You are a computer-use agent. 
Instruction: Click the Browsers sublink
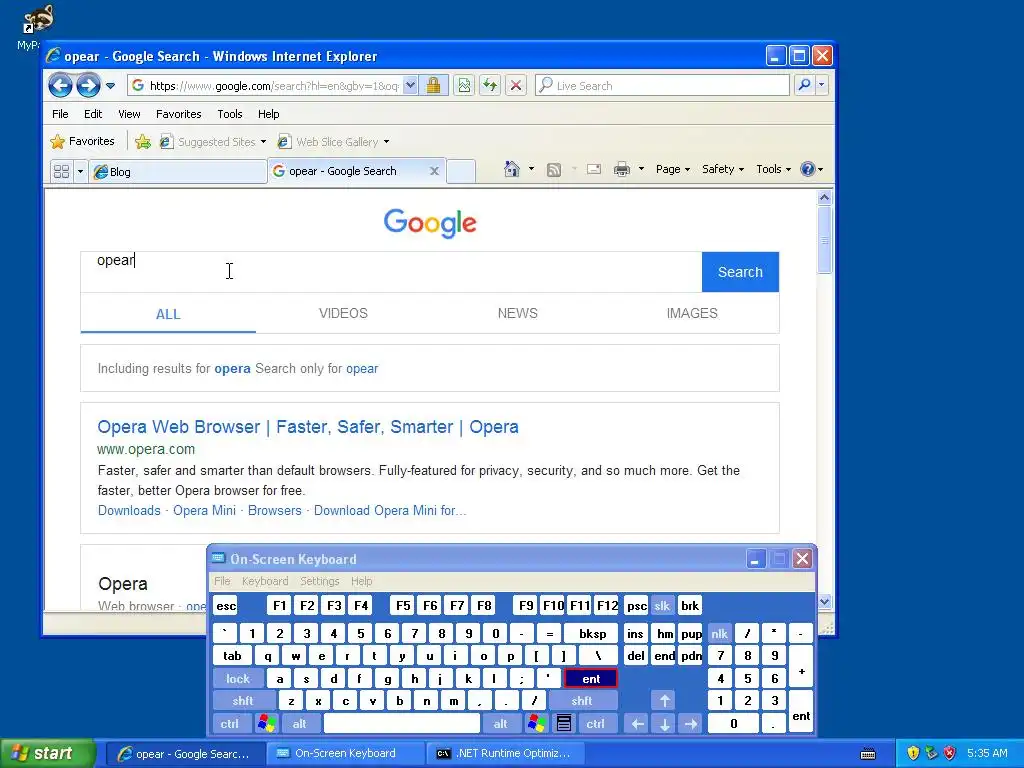[x=274, y=510]
